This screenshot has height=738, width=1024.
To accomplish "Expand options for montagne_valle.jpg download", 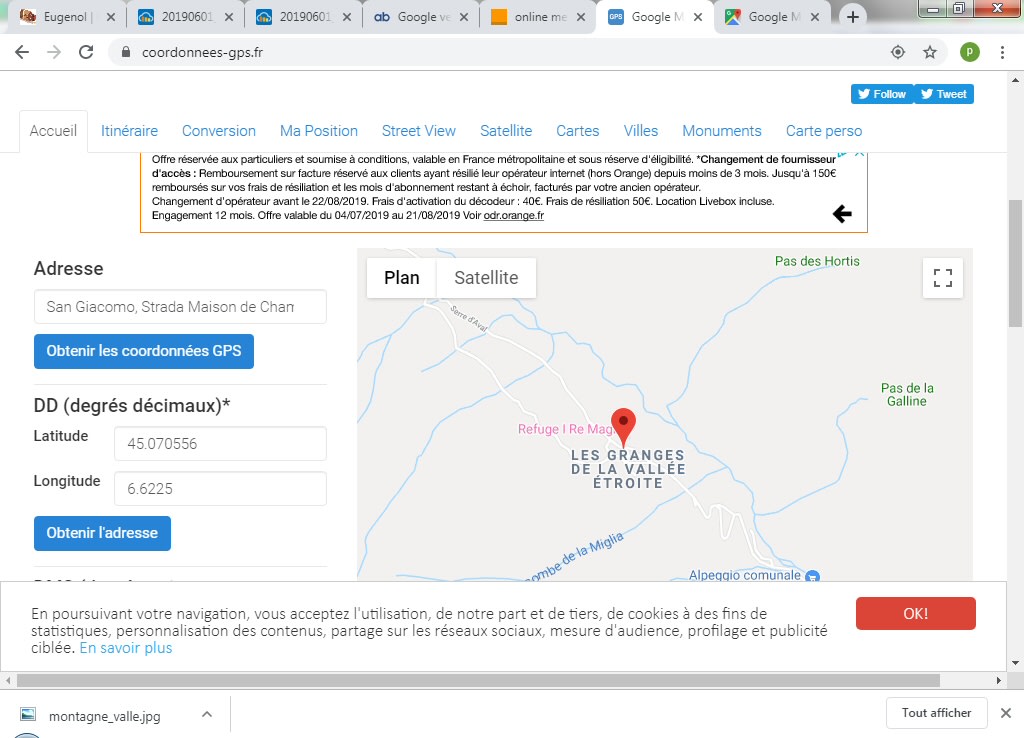I will pyautogui.click(x=207, y=714).
